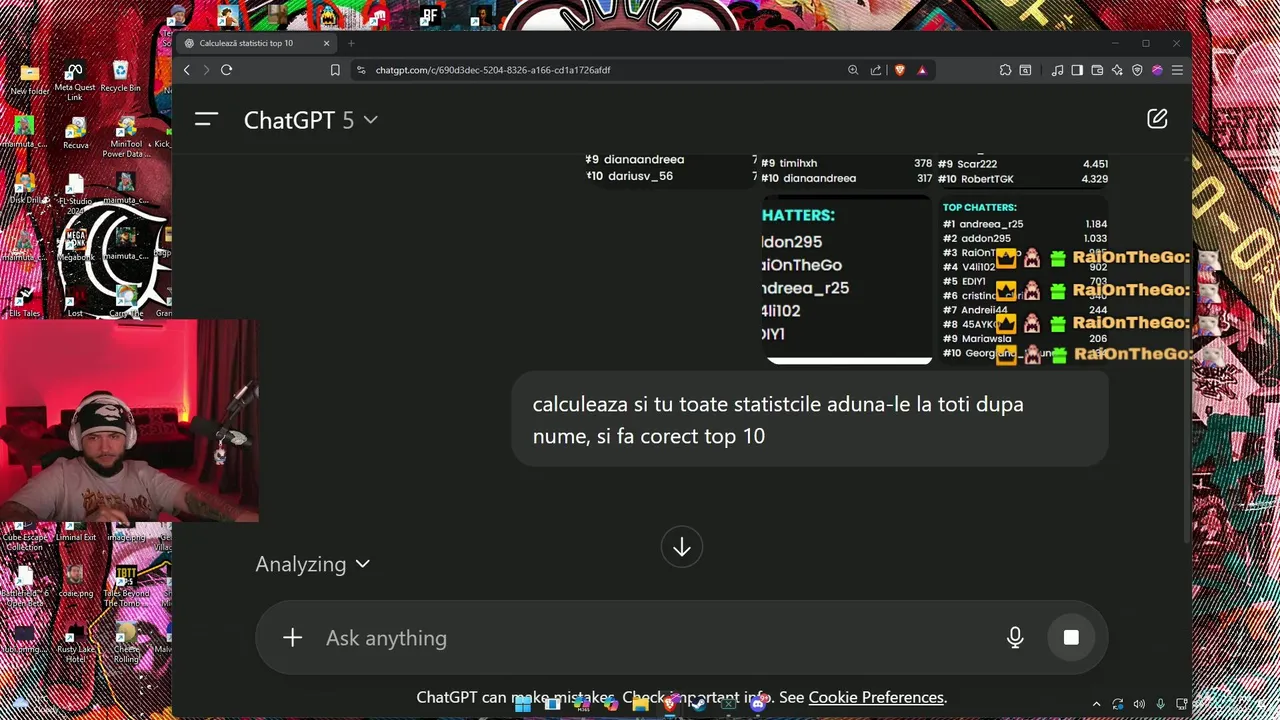Select the Rusty Lake Hotel desktop icon
This screenshot has height=720, width=1280.
[75, 642]
